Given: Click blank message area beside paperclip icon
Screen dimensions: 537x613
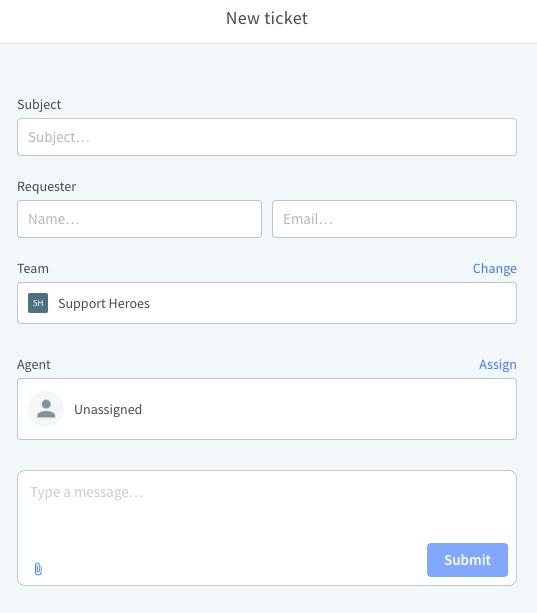Looking at the screenshot, I should 234,563.
